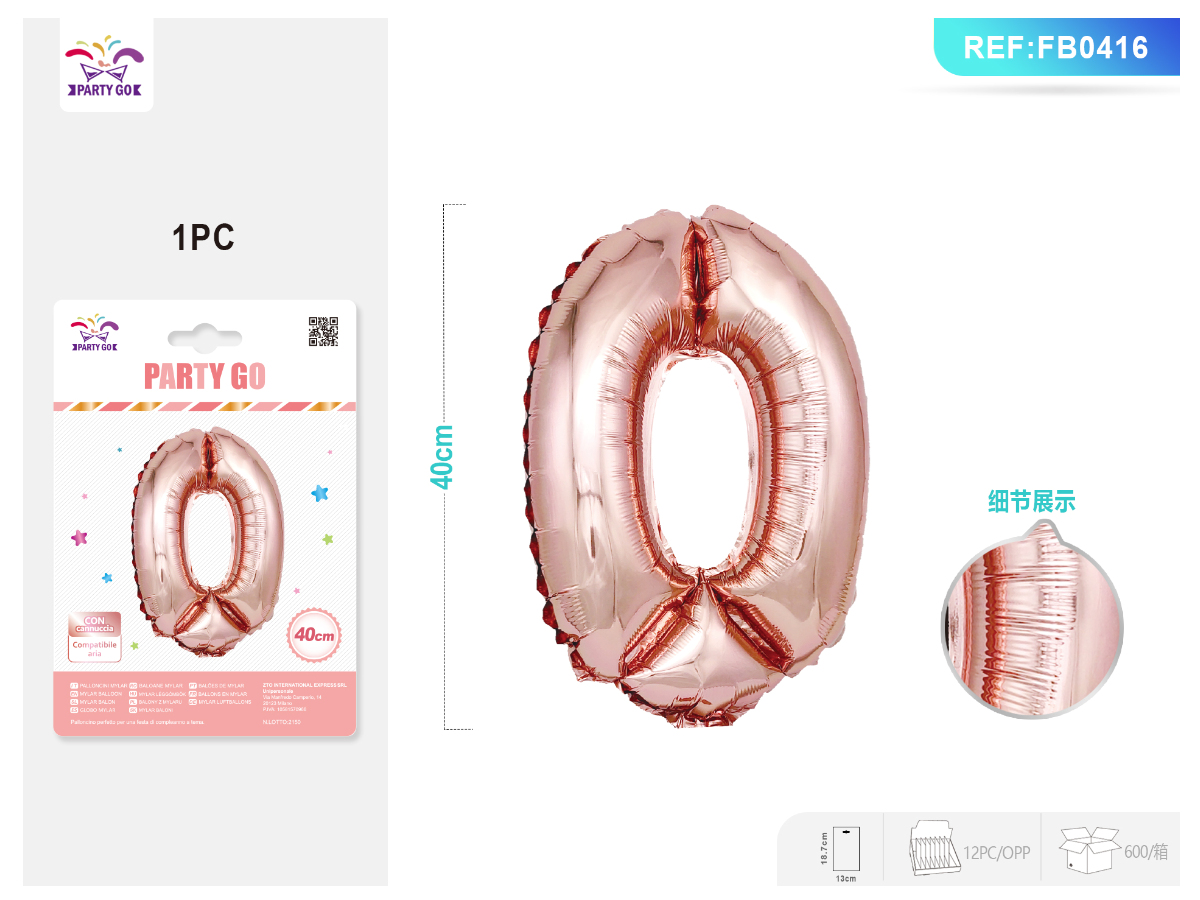
Task: Select the REF:FB0416 reference badge
Action: [x=1056, y=47]
